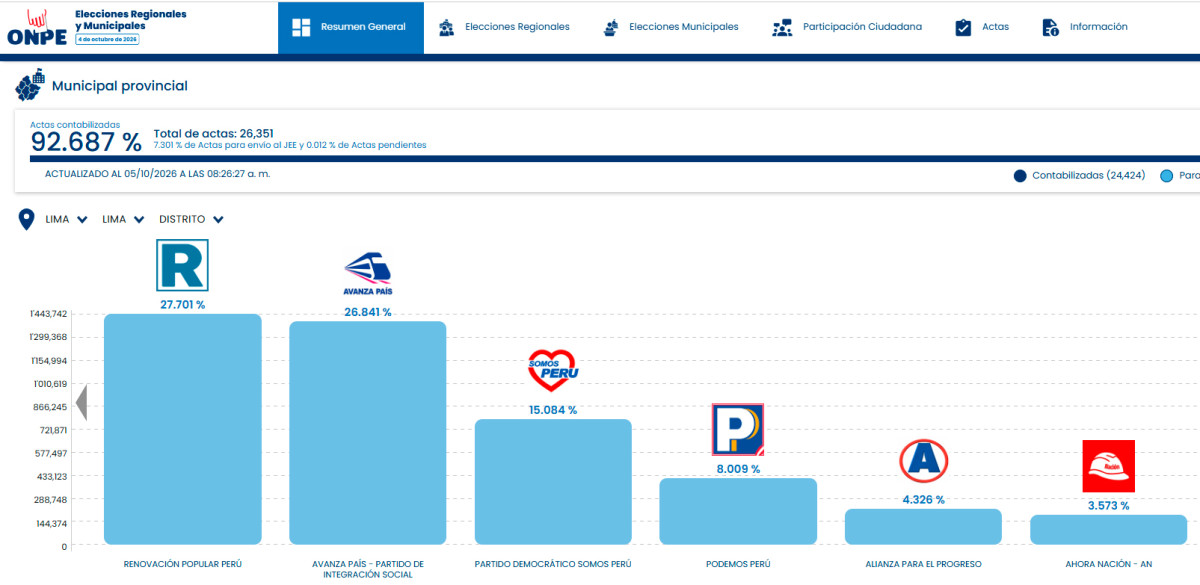The width and height of the screenshot is (1200, 585).
Task: Open the Información page
Action: pos(1085,27)
